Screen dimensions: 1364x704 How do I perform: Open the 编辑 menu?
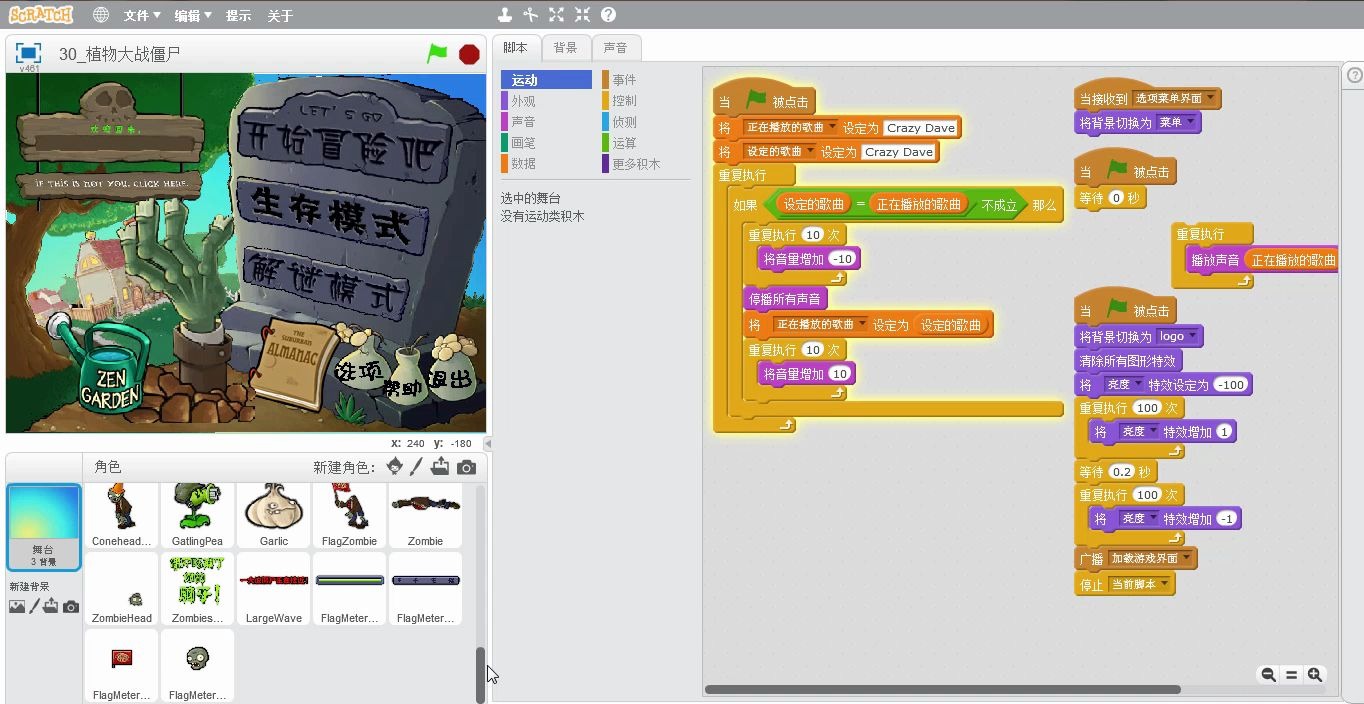click(x=192, y=16)
